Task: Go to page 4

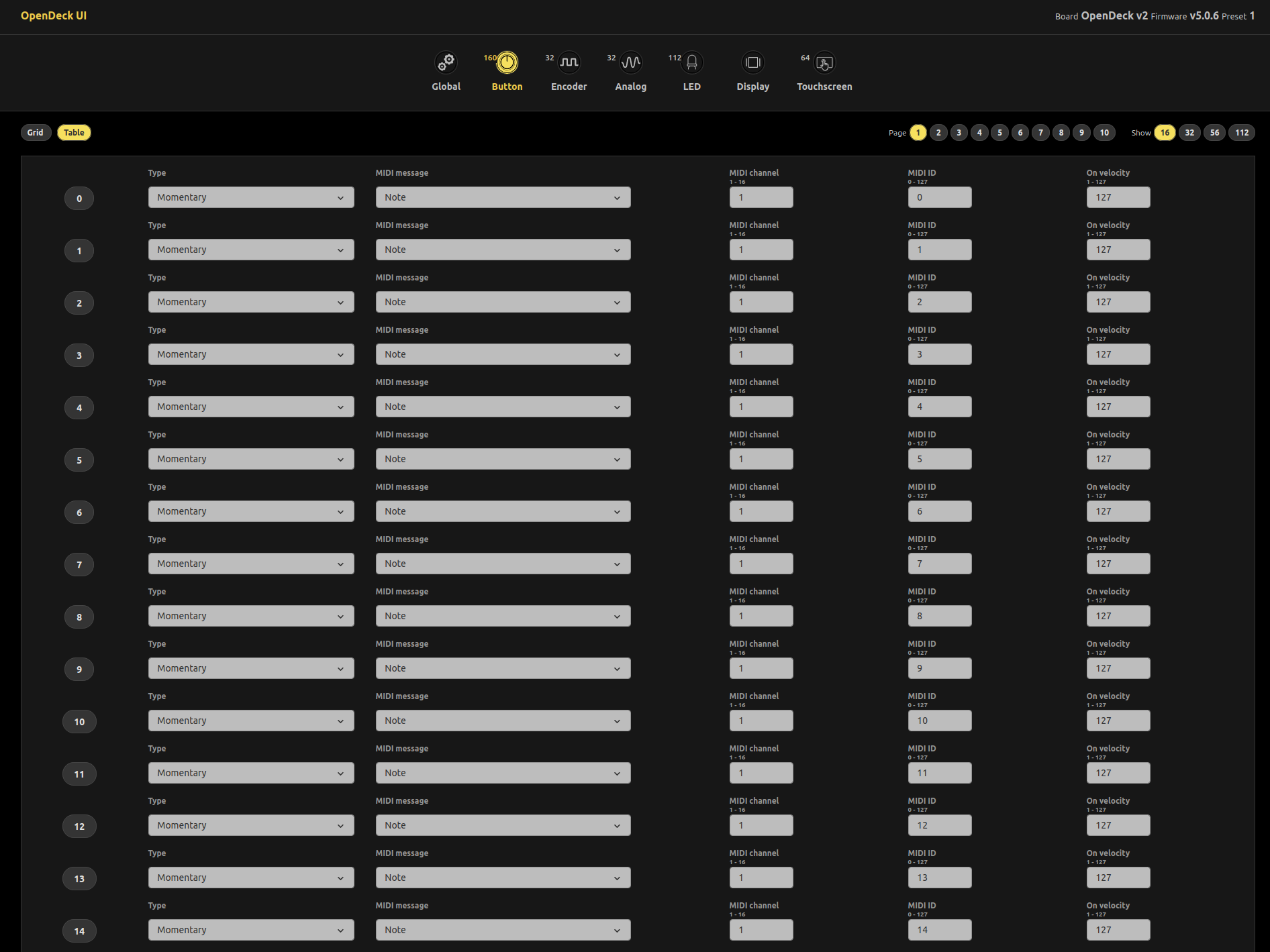Action: [979, 133]
